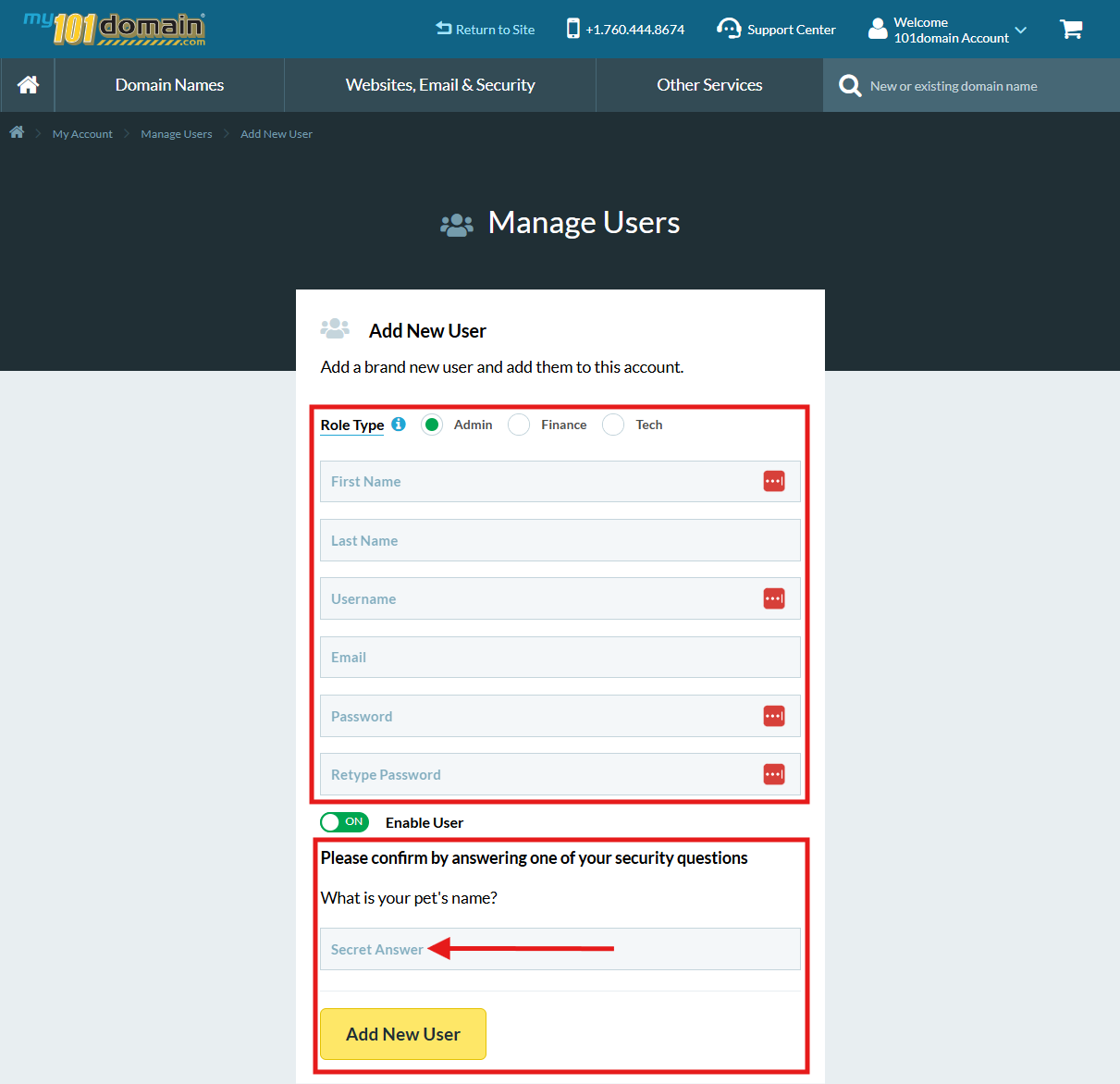Choose the Tech role radio button
The image size is (1120, 1084).
pos(613,425)
